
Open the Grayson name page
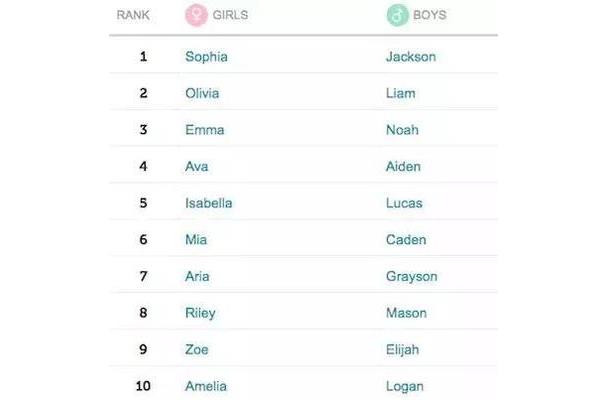[411, 277]
